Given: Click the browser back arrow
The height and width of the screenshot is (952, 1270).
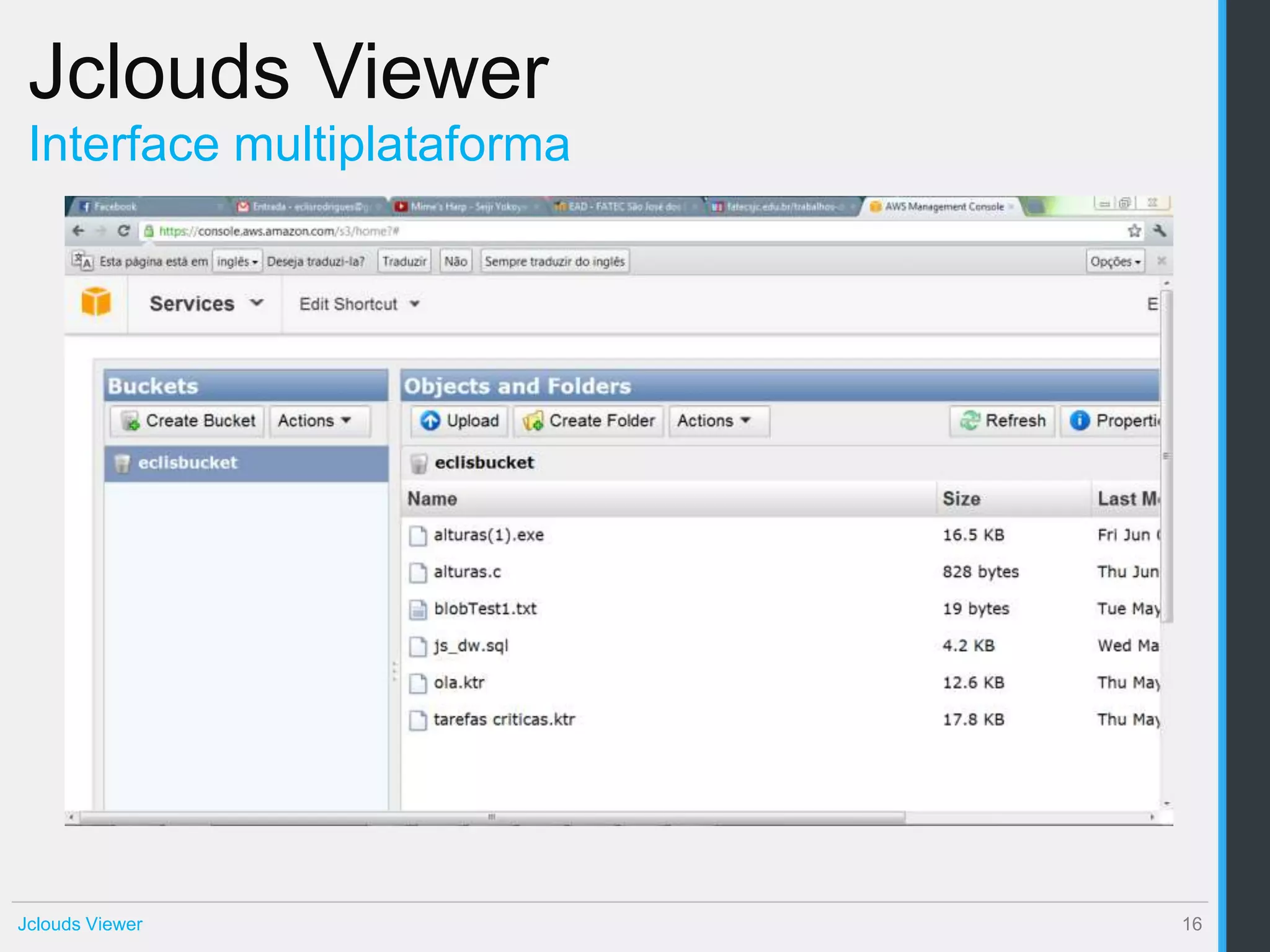Looking at the screenshot, I should click(x=78, y=231).
